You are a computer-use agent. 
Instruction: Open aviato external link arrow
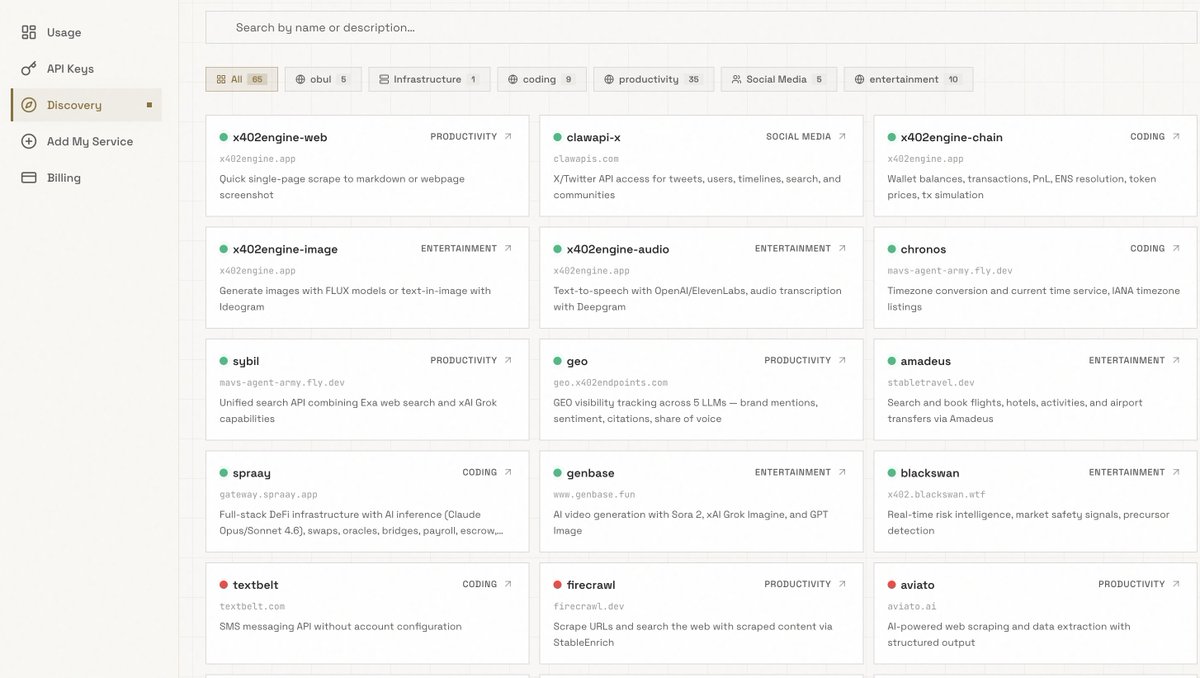1176,584
